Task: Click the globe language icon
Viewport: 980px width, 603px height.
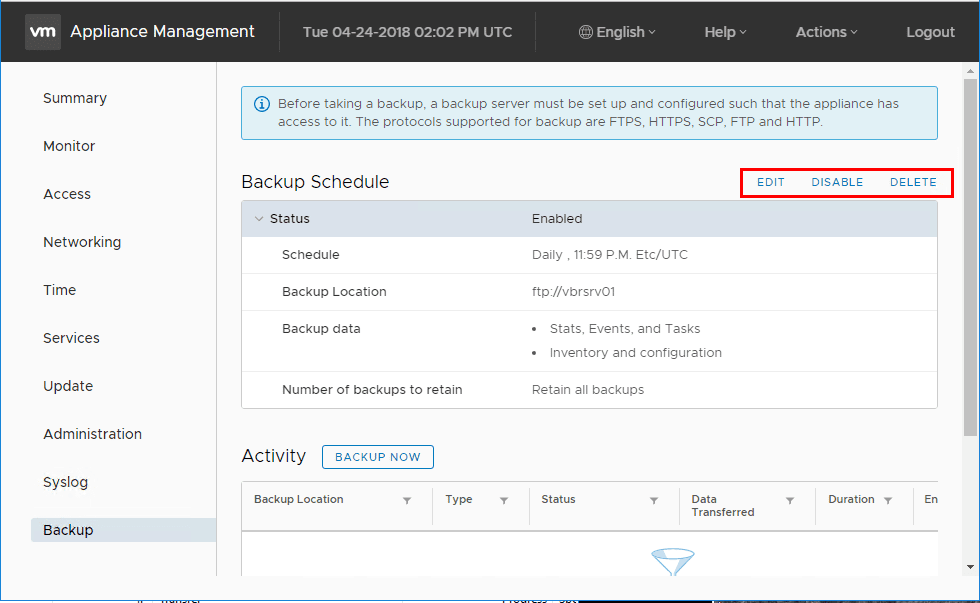Action: (x=586, y=32)
